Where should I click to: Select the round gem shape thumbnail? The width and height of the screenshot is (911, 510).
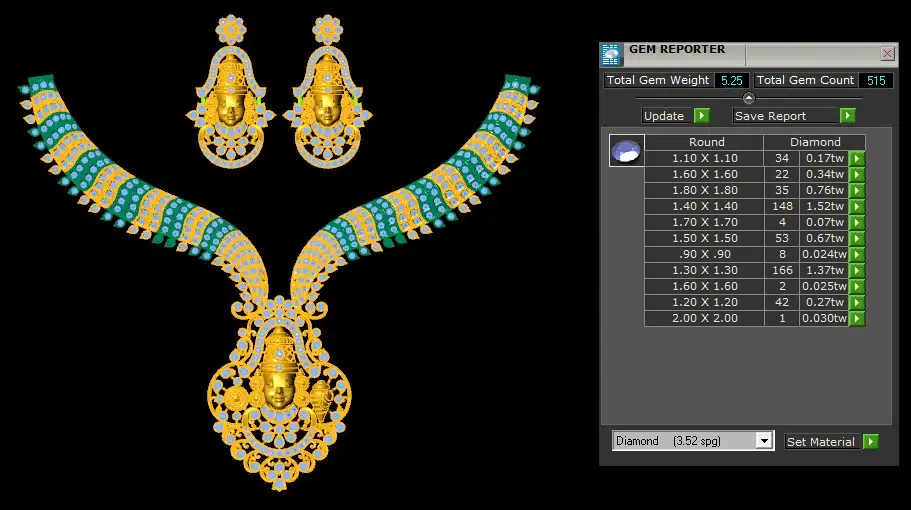(626, 152)
